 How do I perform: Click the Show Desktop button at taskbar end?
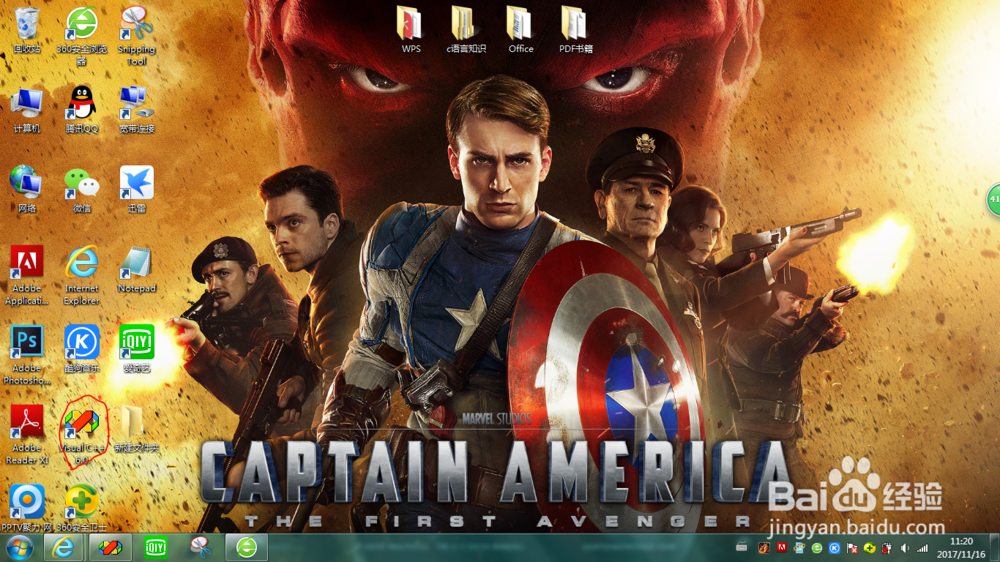pyautogui.click(x=995, y=548)
